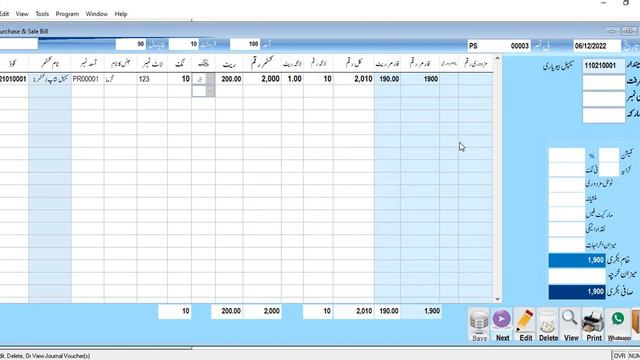Click the header field showing 90

tap(131, 44)
